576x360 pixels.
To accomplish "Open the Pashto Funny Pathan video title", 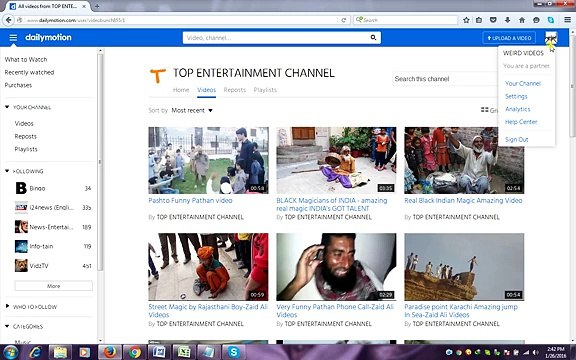I will pyautogui.click(x=190, y=201).
